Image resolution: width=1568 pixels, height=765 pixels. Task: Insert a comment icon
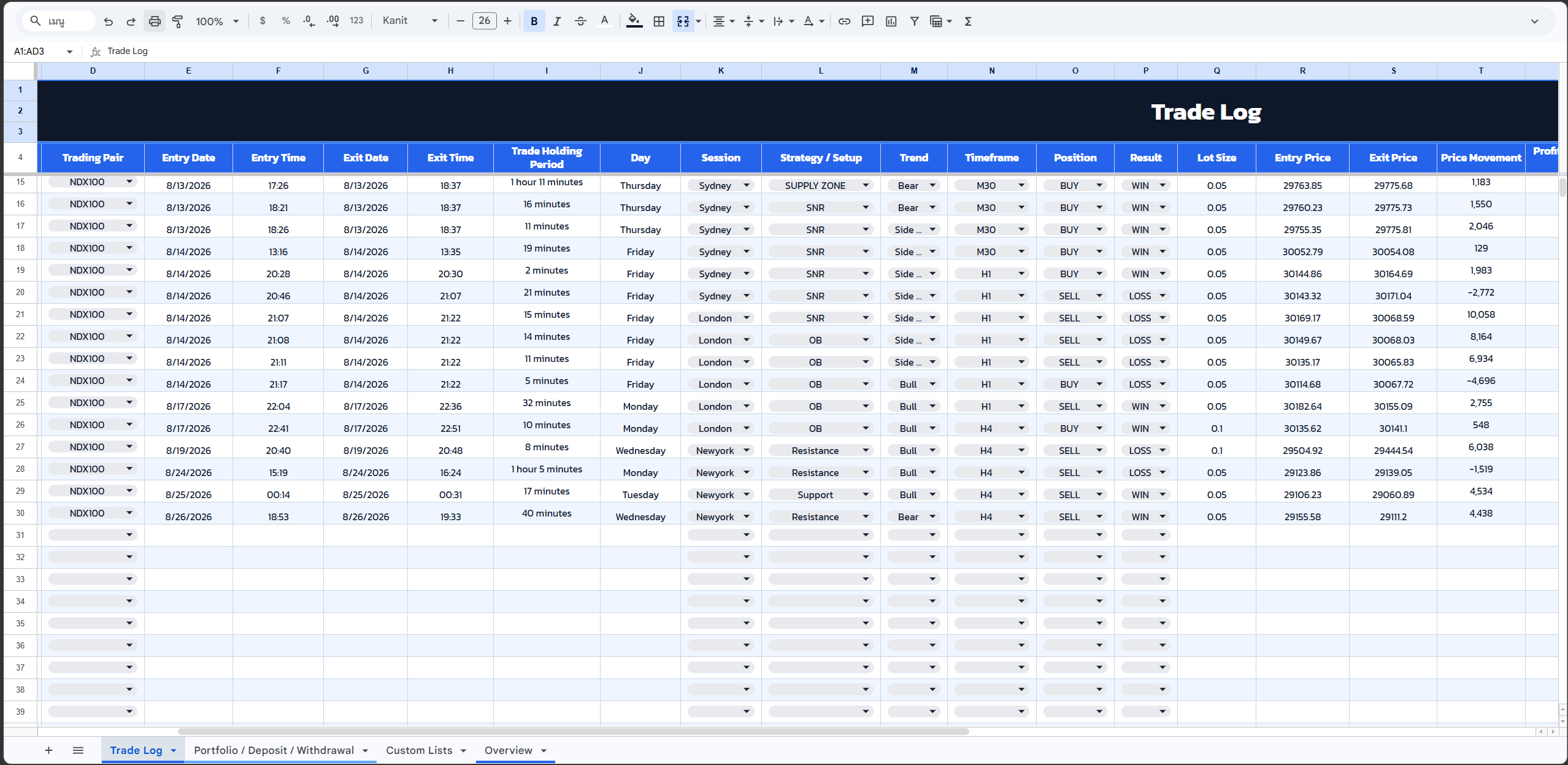867,21
